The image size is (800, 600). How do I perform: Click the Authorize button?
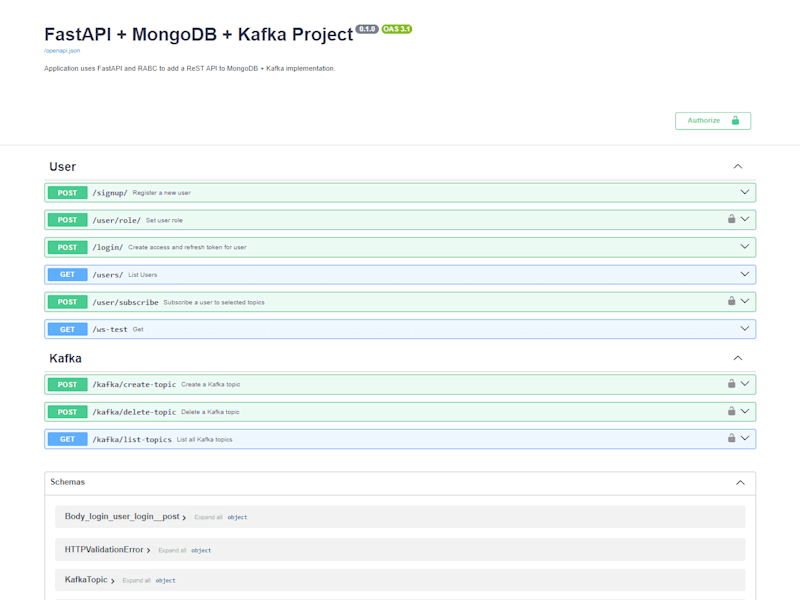713,121
